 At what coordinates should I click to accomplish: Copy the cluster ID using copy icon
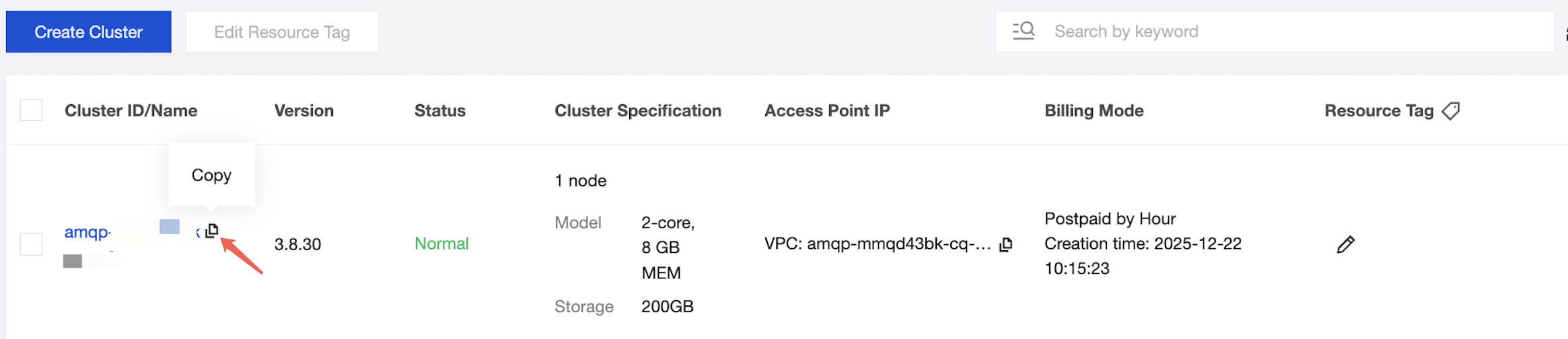212,231
